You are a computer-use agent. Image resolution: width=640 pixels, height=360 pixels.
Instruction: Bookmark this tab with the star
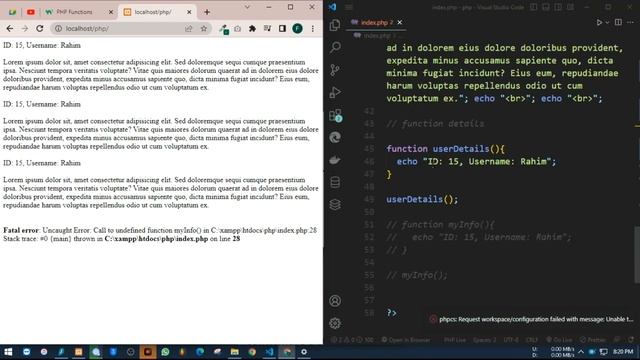[x=204, y=29]
